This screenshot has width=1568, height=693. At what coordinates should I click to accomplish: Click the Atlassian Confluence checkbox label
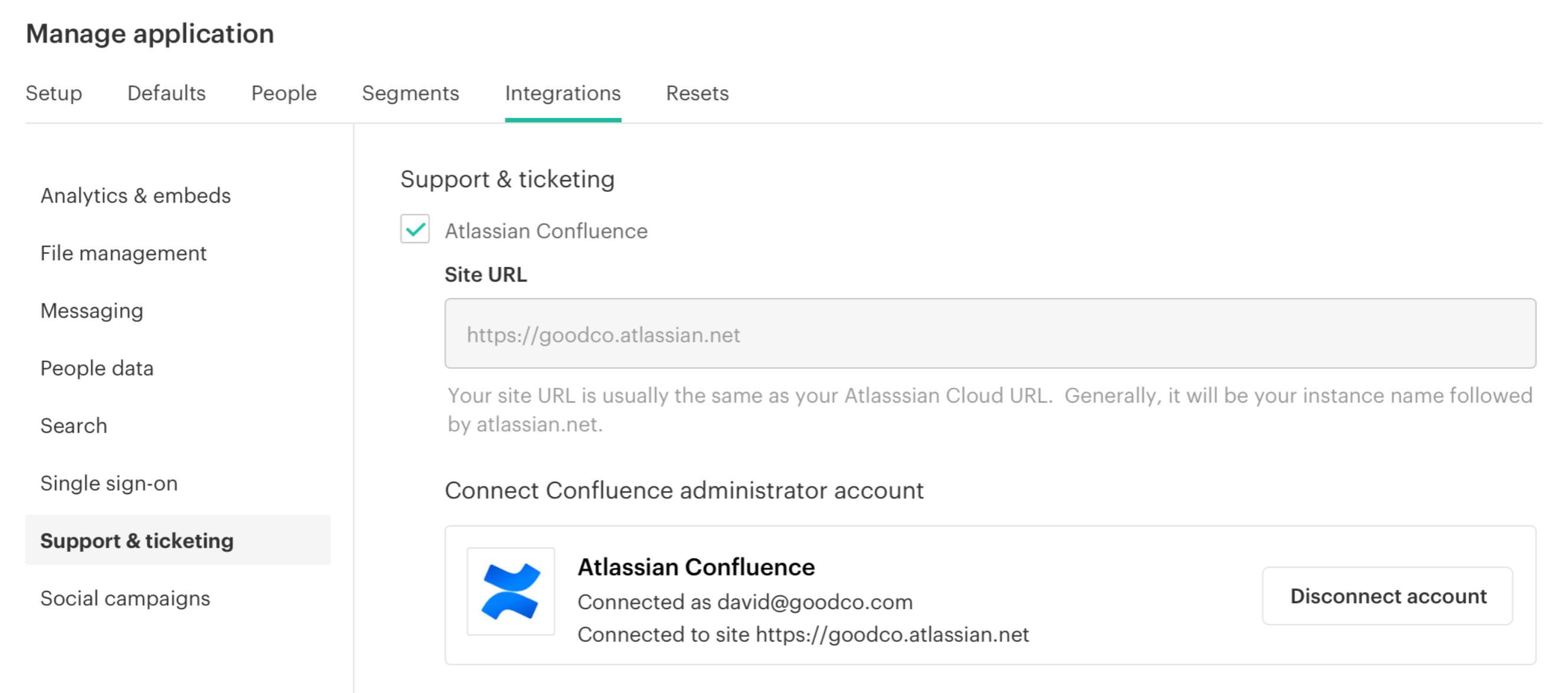click(546, 231)
